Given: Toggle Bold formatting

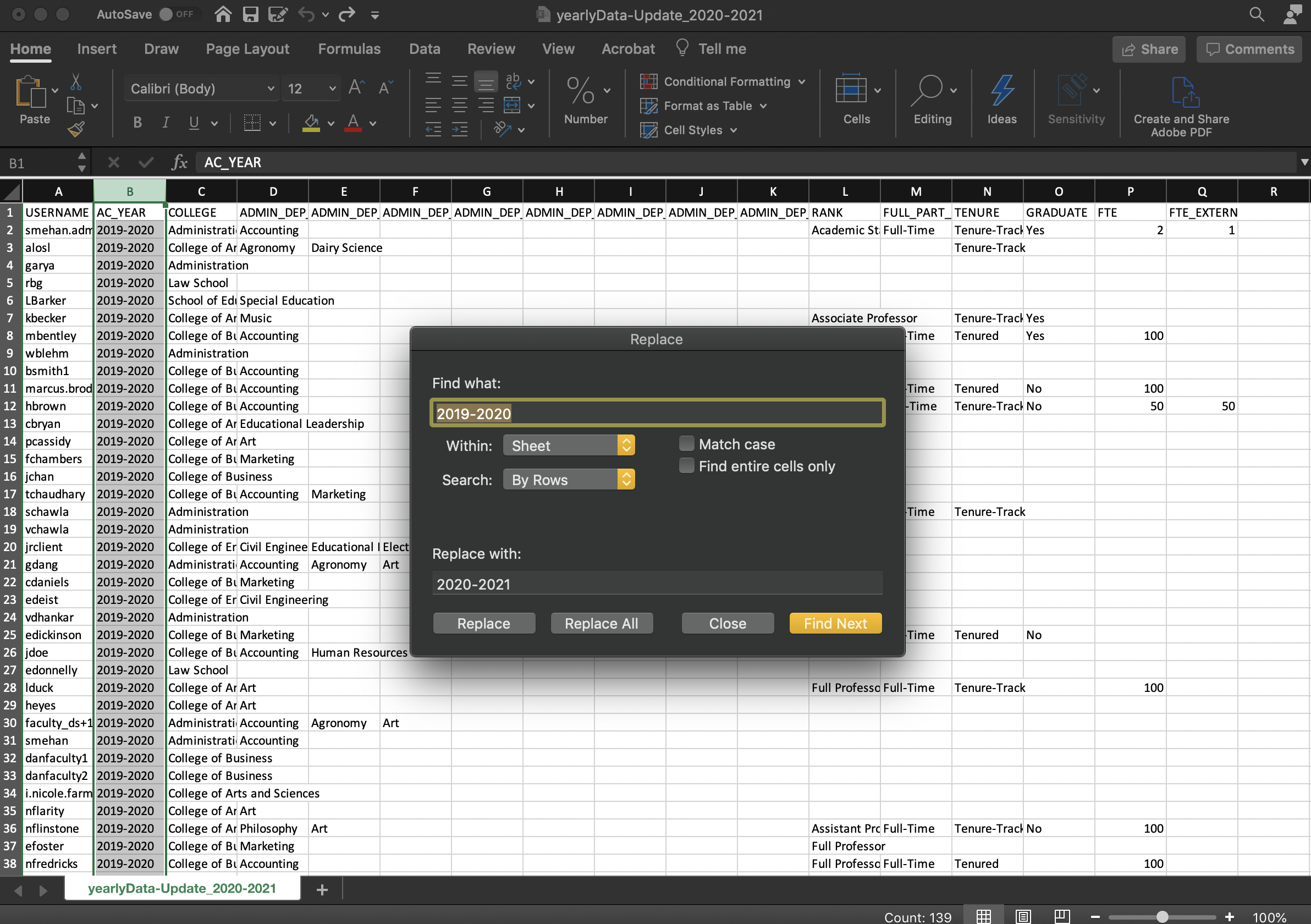Looking at the screenshot, I should pyautogui.click(x=137, y=123).
